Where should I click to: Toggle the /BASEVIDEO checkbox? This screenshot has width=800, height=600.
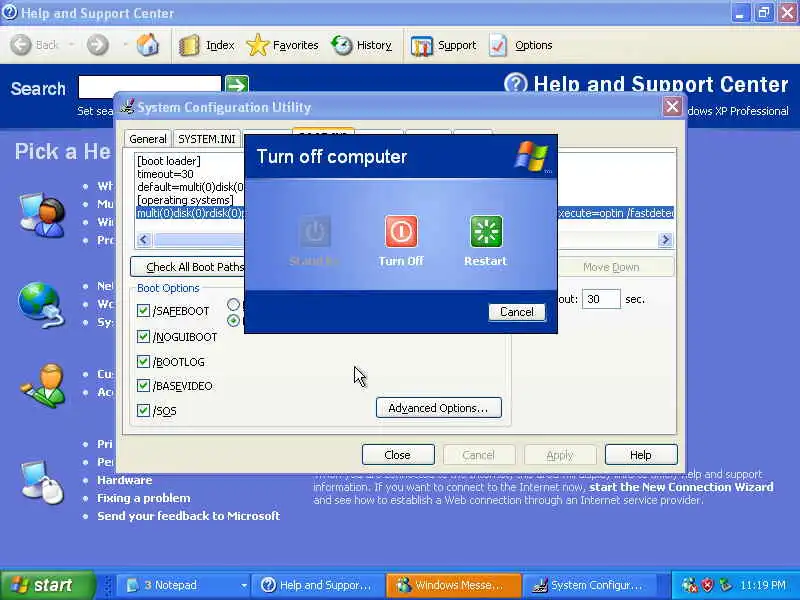point(143,385)
